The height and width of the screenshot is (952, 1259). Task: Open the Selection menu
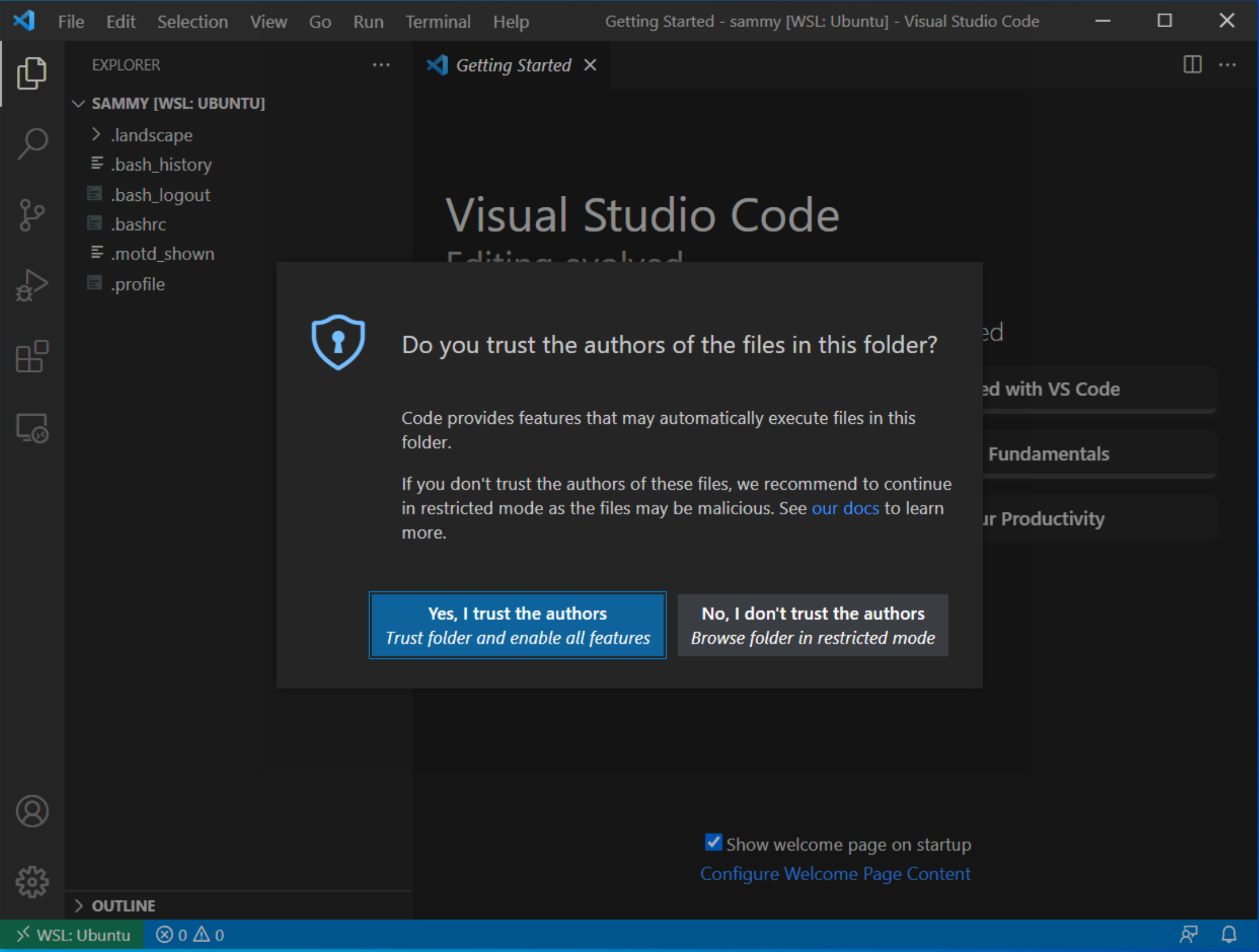192,21
